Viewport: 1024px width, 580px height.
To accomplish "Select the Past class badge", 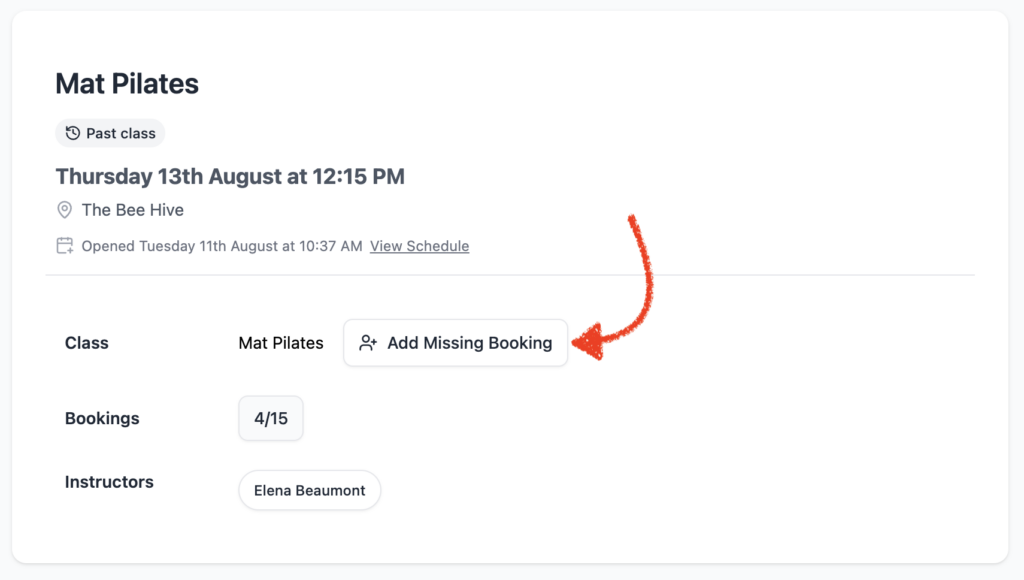I will pyautogui.click(x=110, y=133).
